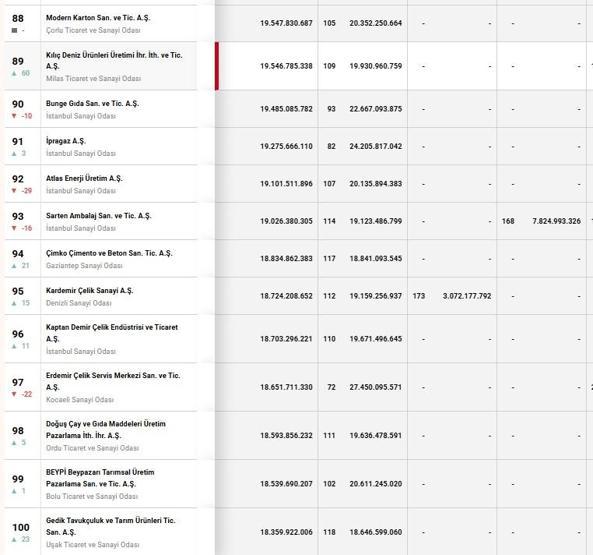Click the green up arrow under rank 89
Image resolution: width=593 pixels, height=555 pixels.
[14, 73]
